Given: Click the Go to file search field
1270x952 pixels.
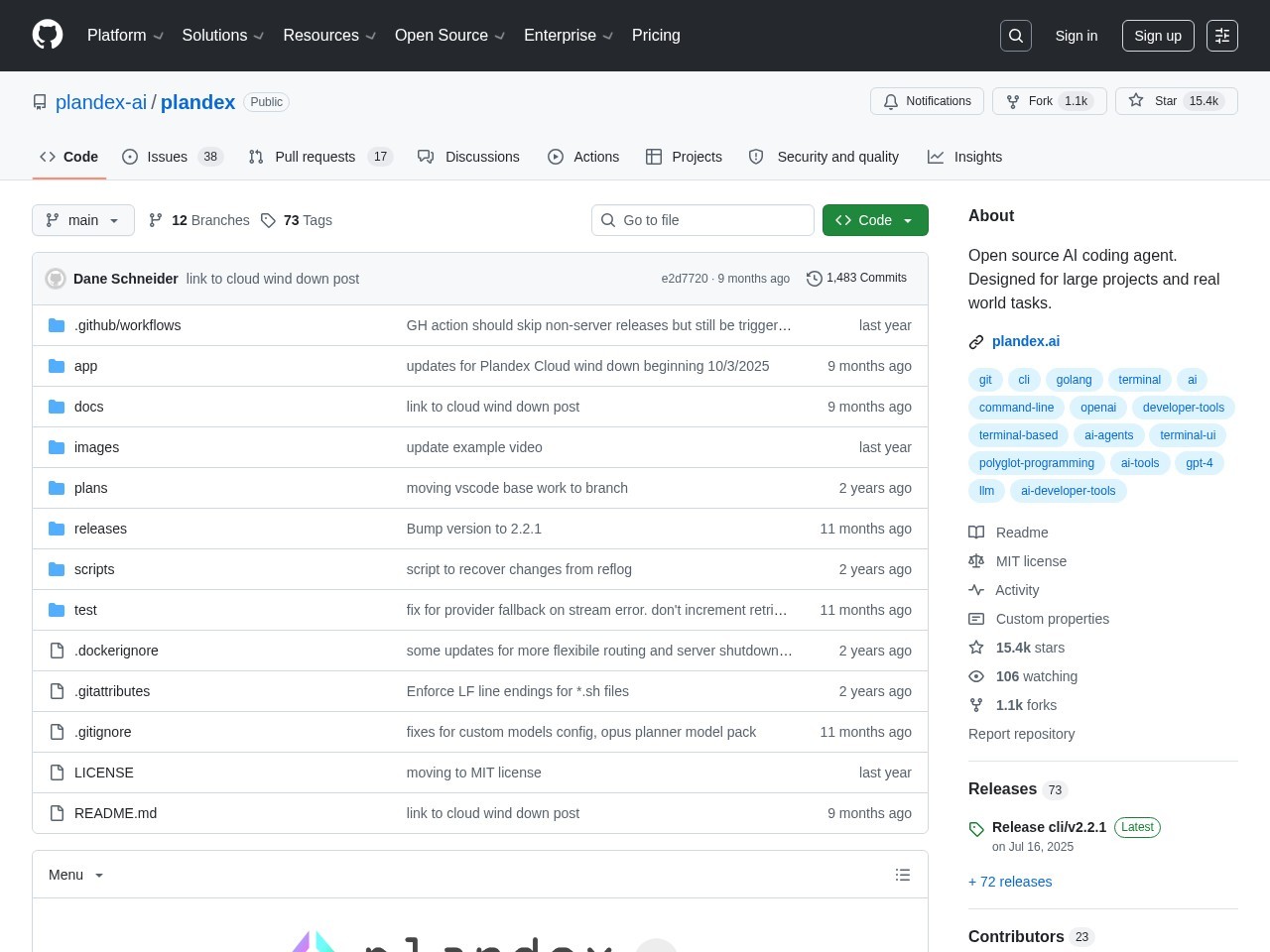Looking at the screenshot, I should 702,220.
